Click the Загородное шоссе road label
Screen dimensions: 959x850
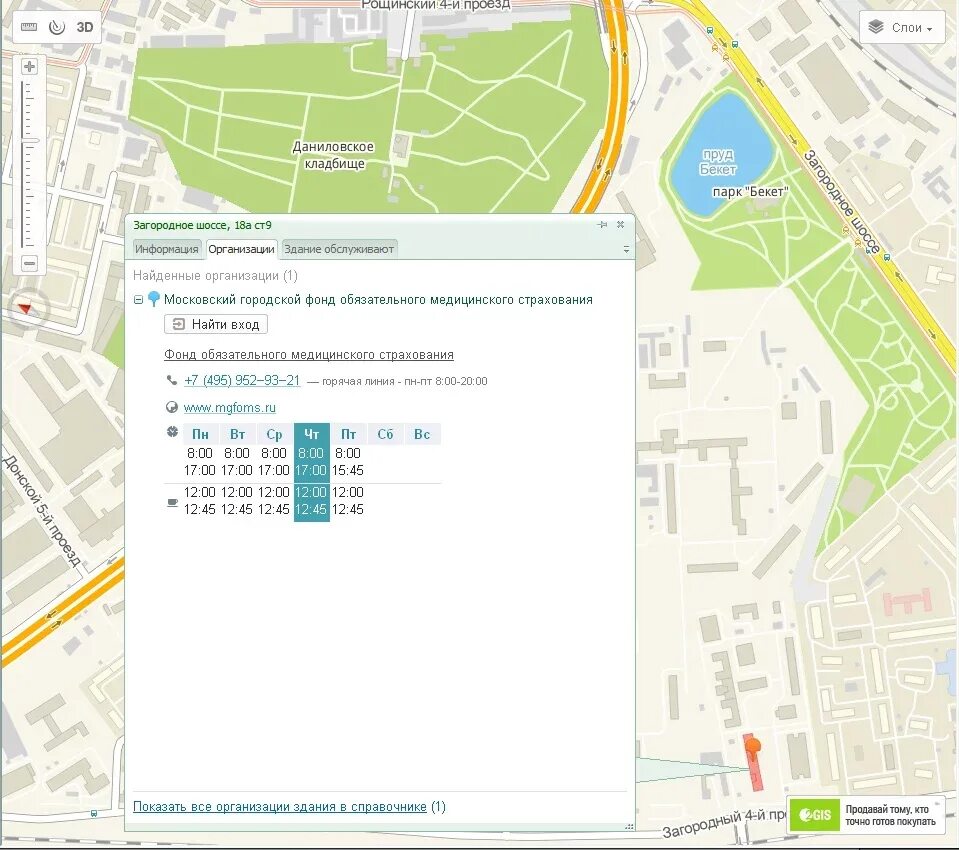843,201
